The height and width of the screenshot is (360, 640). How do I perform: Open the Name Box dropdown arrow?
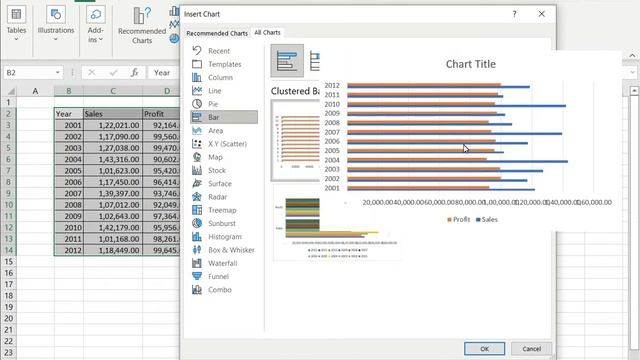click(58, 73)
